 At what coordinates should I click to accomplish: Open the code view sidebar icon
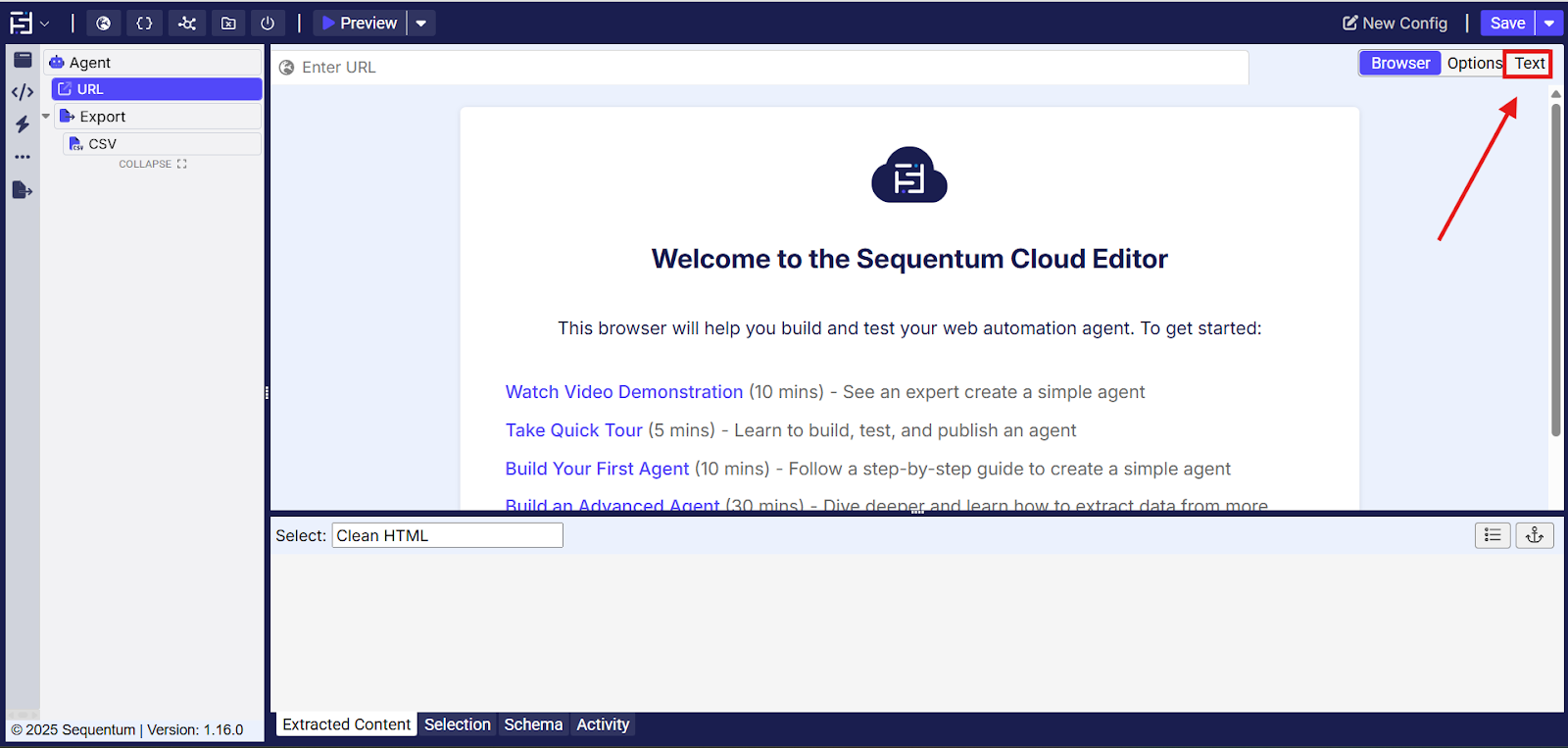(23, 92)
